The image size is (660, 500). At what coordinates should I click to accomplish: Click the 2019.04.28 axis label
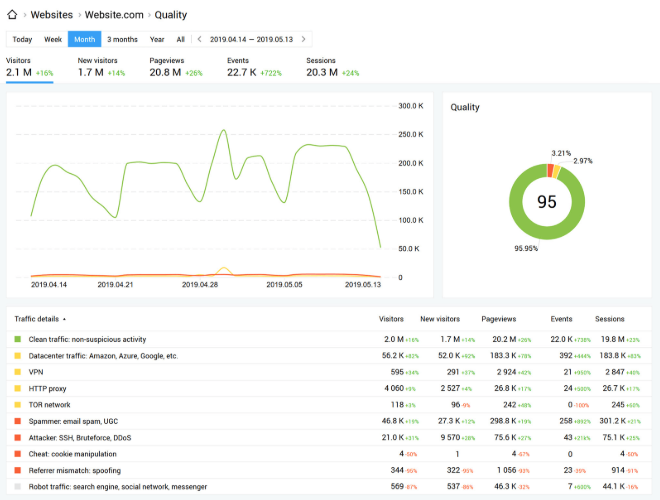point(200,285)
